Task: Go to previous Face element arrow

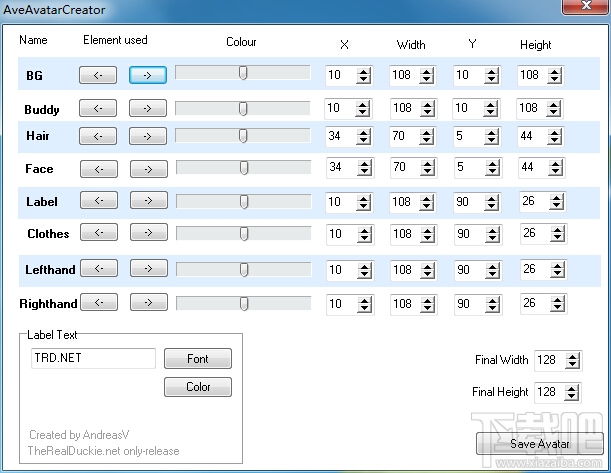Action: tap(99, 169)
